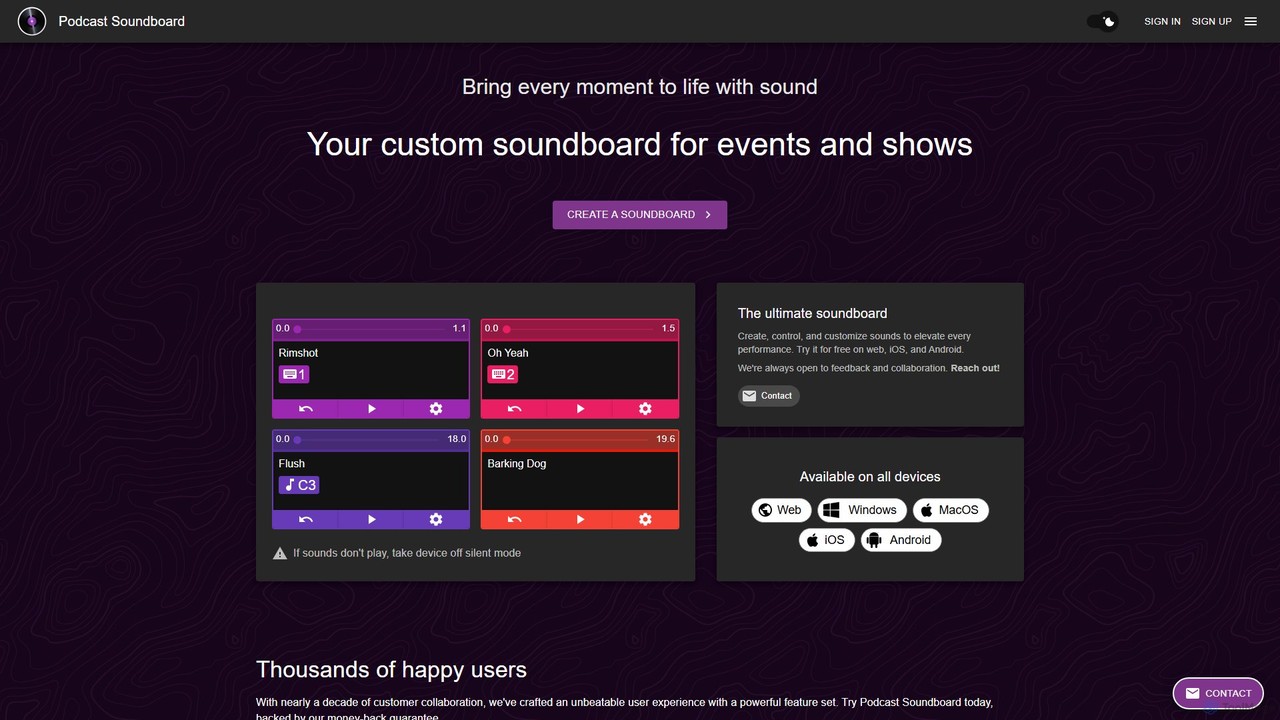Open Flush sound settings gear
Screen dimensions: 1280x720
point(436,520)
